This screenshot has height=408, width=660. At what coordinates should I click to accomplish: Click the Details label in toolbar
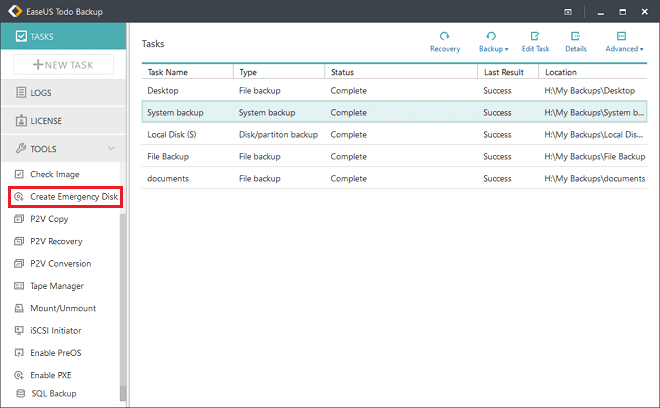pyautogui.click(x=576, y=49)
